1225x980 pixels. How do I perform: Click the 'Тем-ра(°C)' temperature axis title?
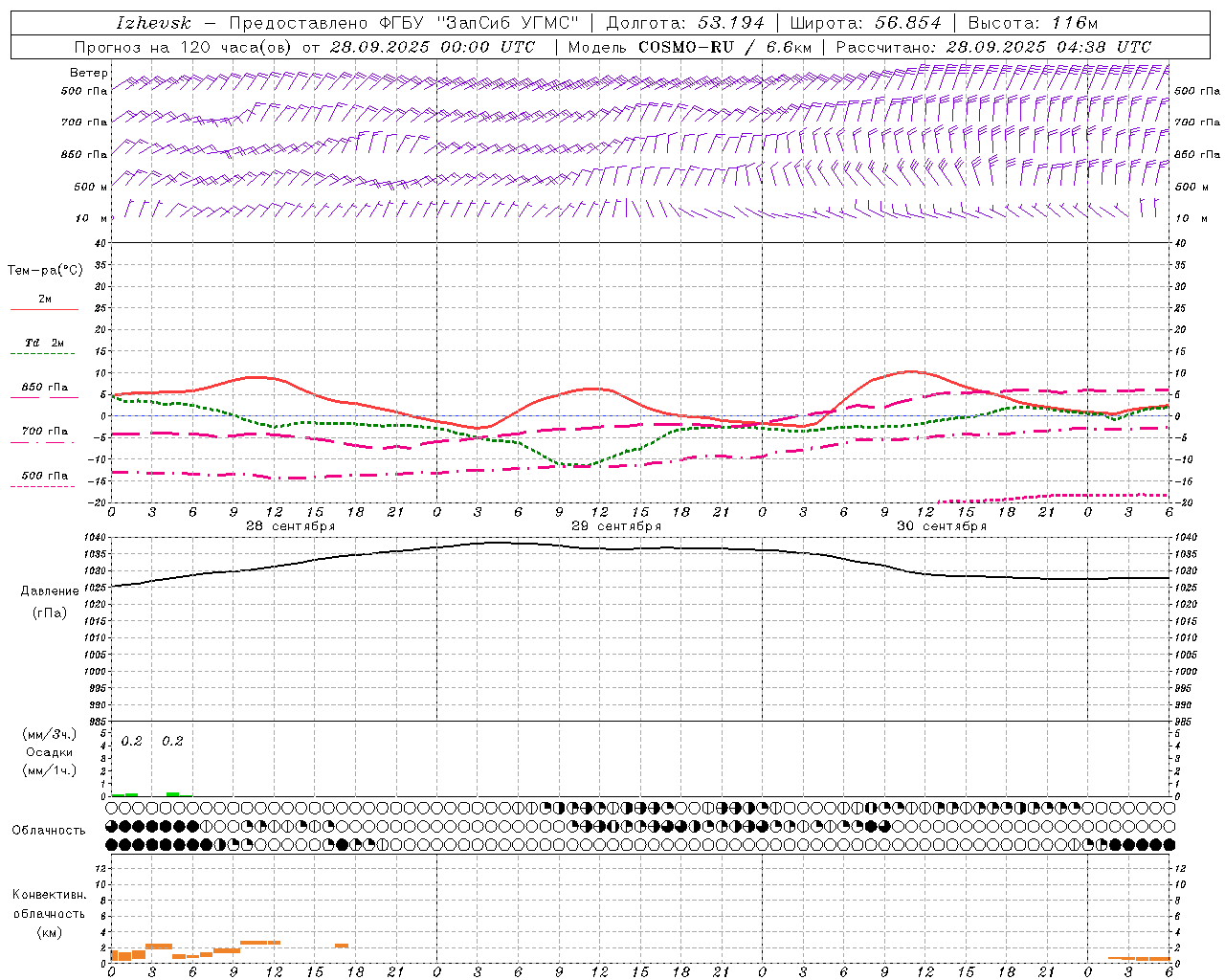[45, 271]
